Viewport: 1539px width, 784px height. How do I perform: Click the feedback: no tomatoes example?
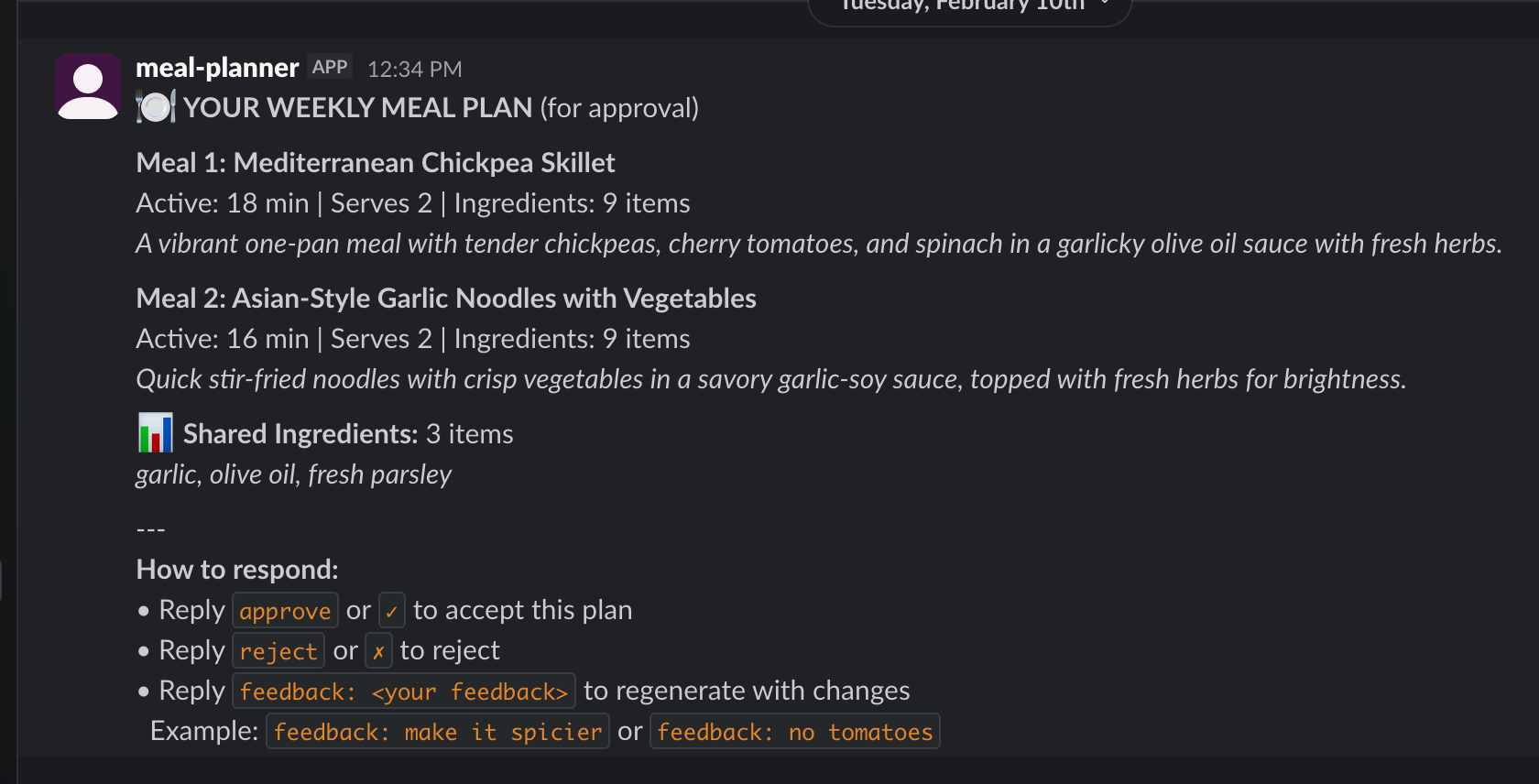tap(795, 731)
